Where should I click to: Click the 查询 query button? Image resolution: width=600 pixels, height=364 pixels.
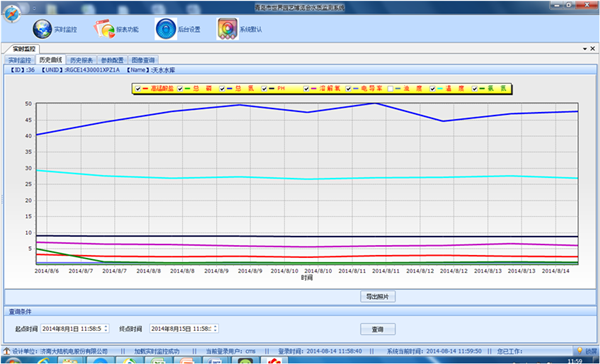[378, 329]
